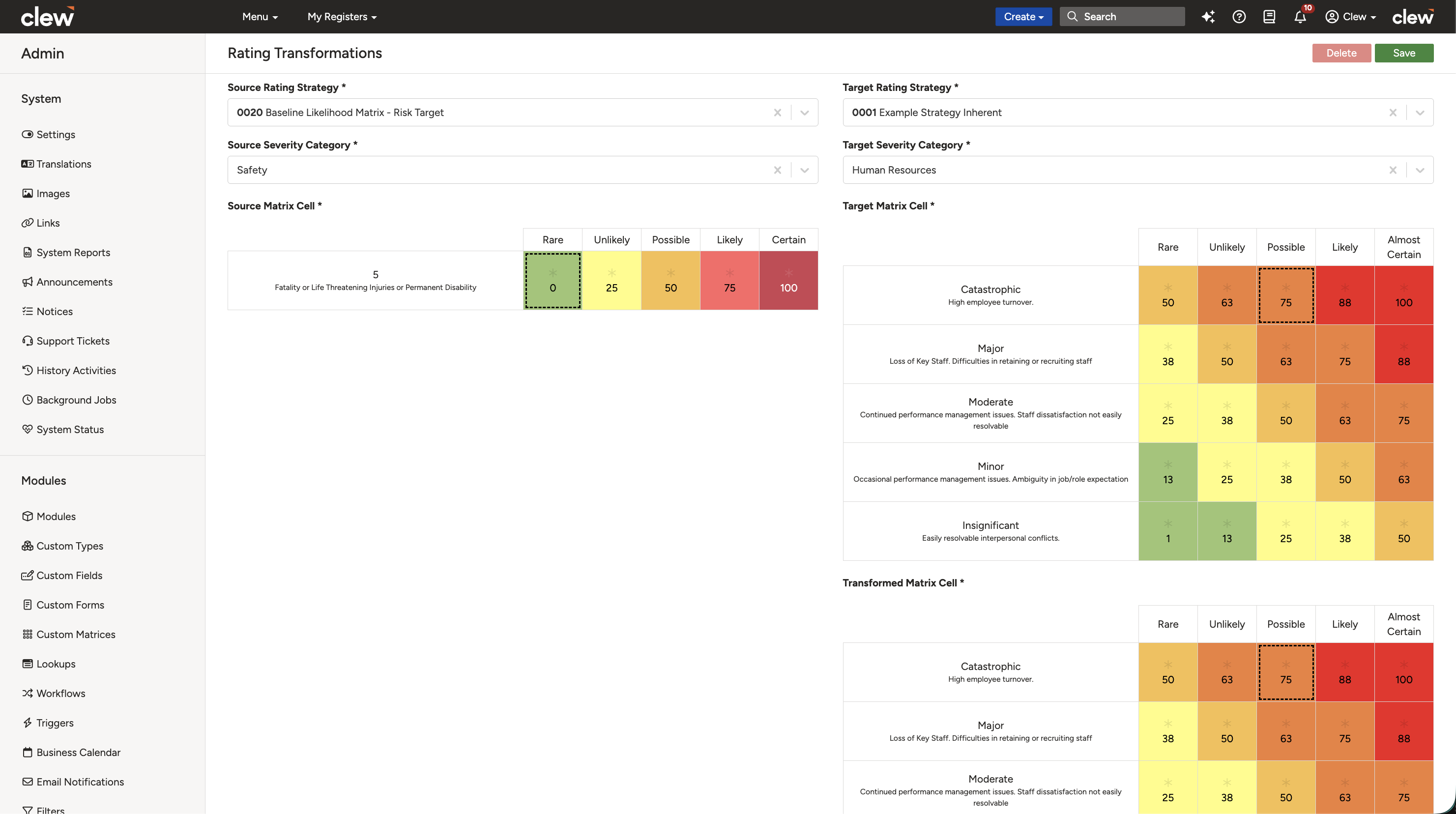Expand Source Severity Category dropdown chevron
The height and width of the screenshot is (814, 1456).
point(804,170)
